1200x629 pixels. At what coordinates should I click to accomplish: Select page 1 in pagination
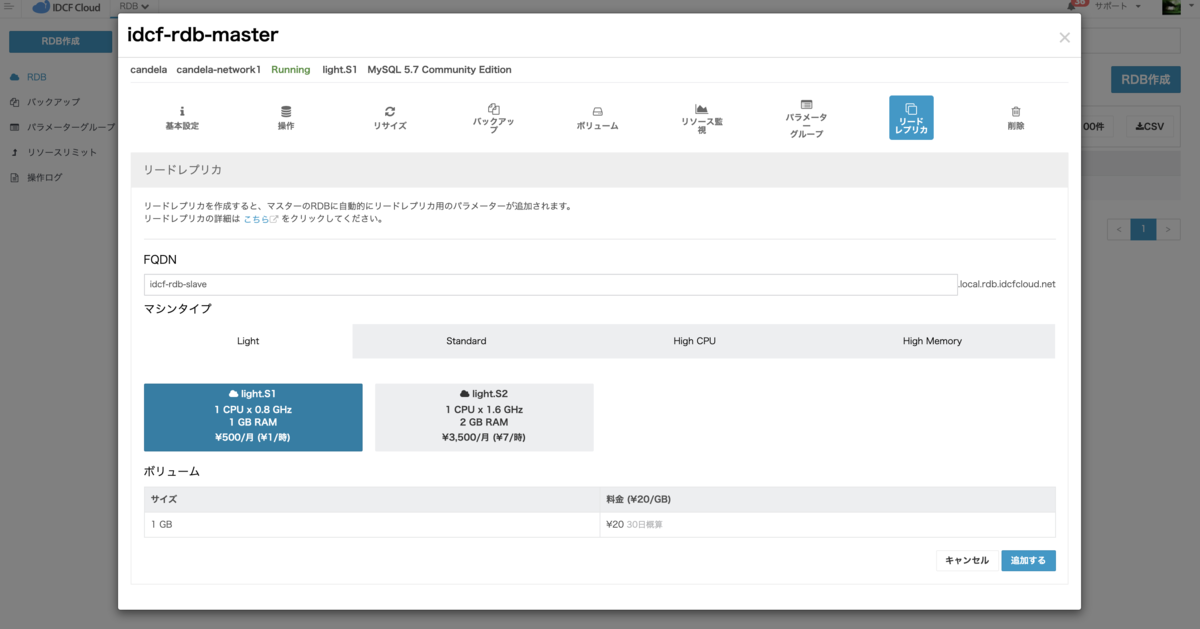[1143, 229]
